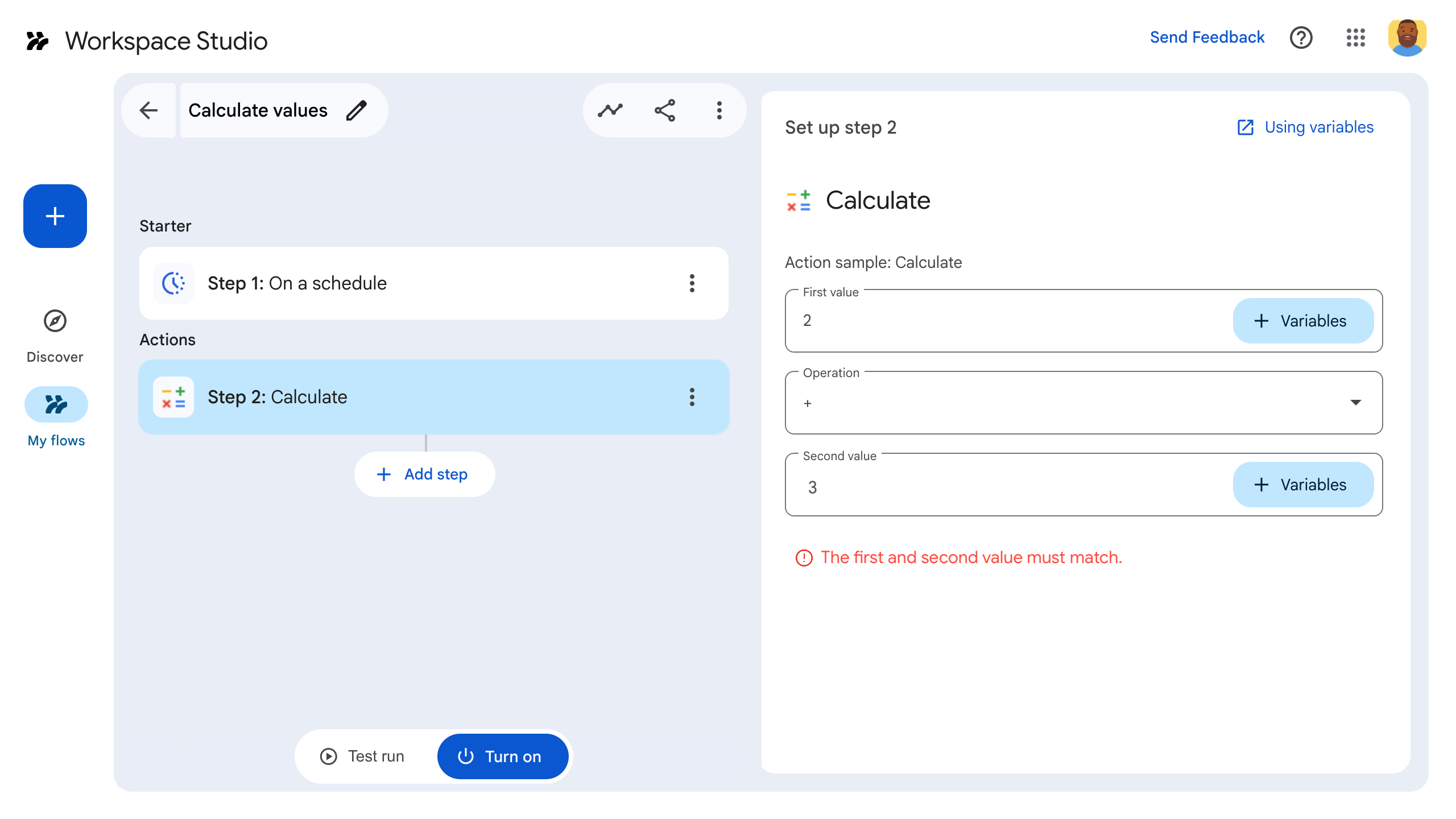Image resolution: width=1456 pixels, height=819 pixels.
Task: Open the Google apps grid icon
Action: point(1356,38)
